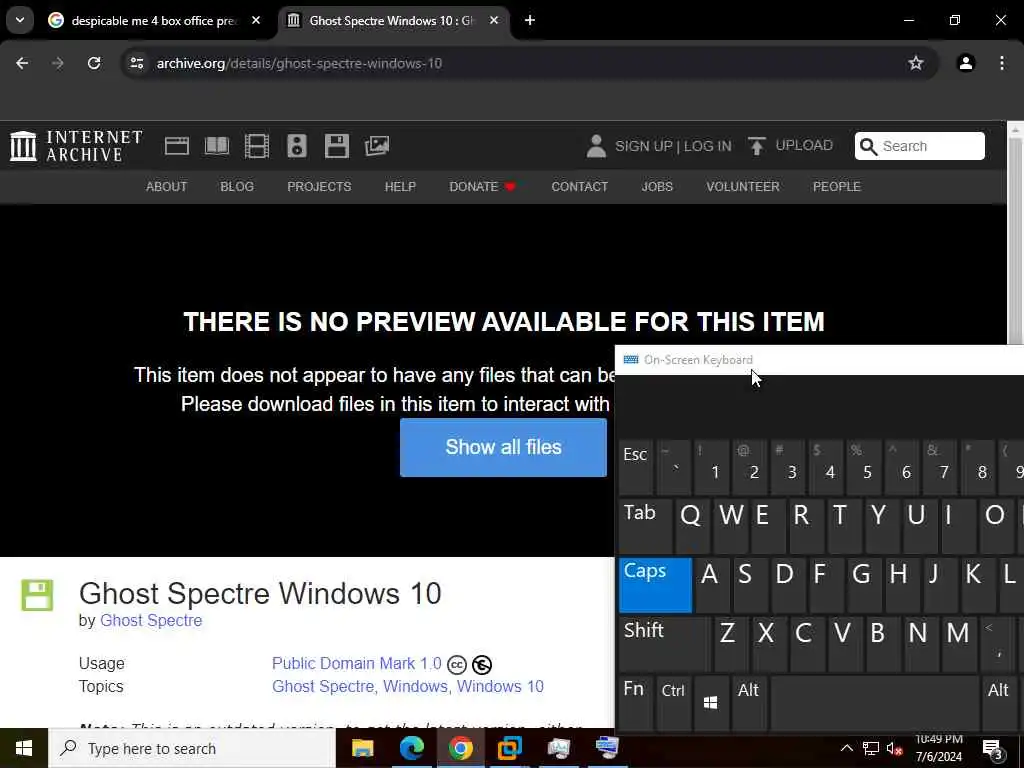Toggle Caps lock on on-screen keyboard
1024x768 pixels.
click(x=655, y=585)
